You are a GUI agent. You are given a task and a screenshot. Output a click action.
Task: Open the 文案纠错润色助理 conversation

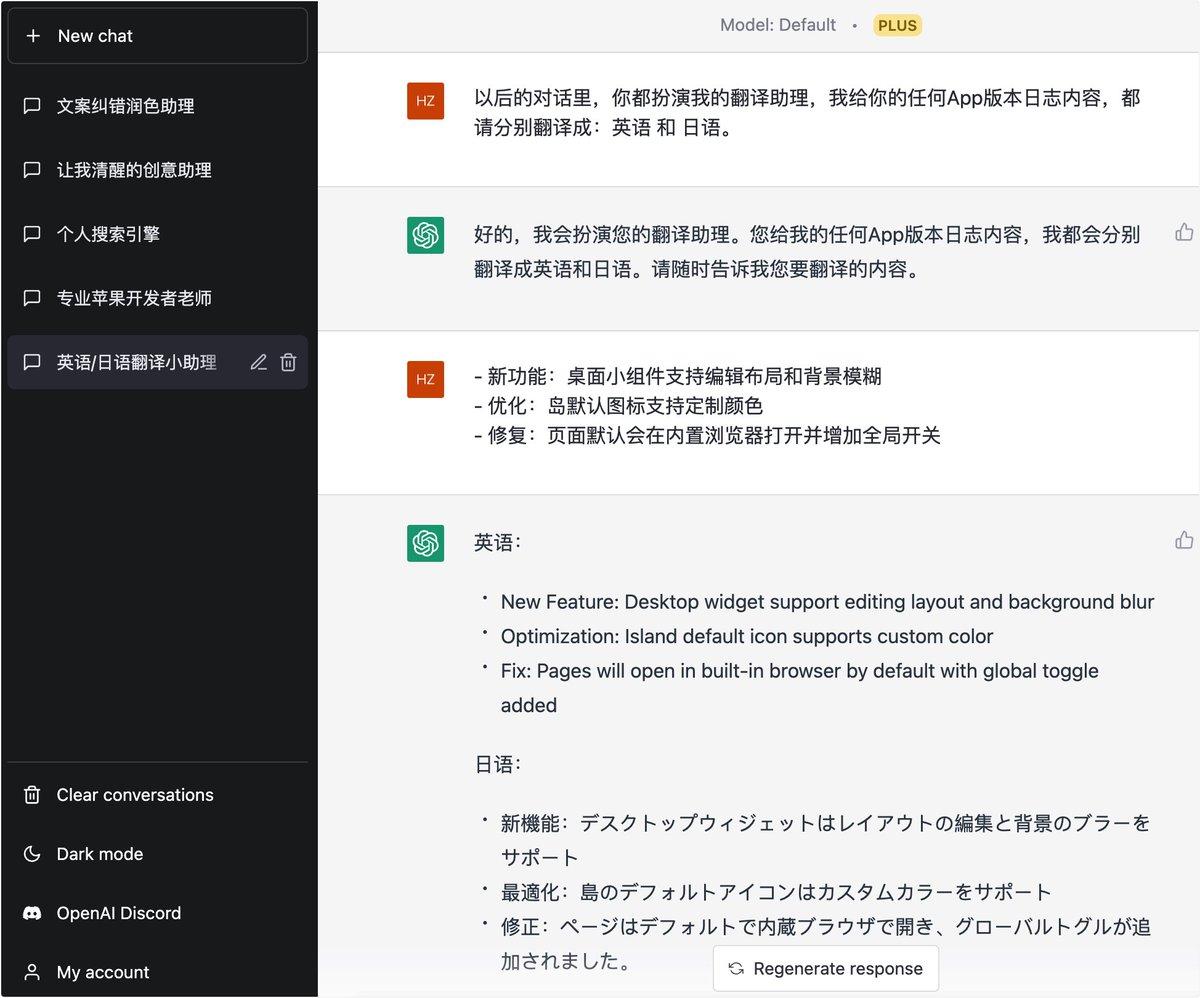tap(125, 106)
